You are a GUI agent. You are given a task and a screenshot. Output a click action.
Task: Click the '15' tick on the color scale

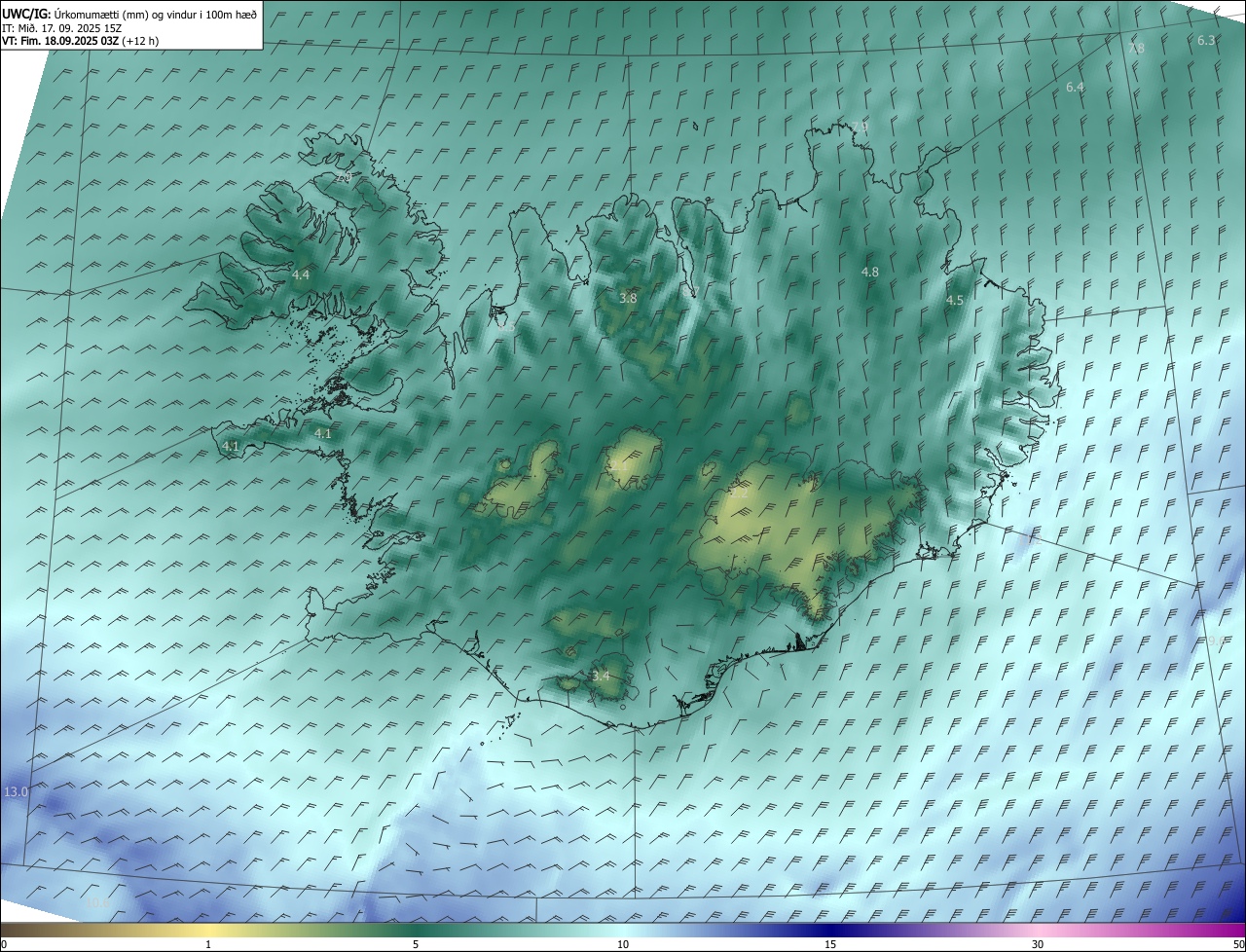coord(830,944)
